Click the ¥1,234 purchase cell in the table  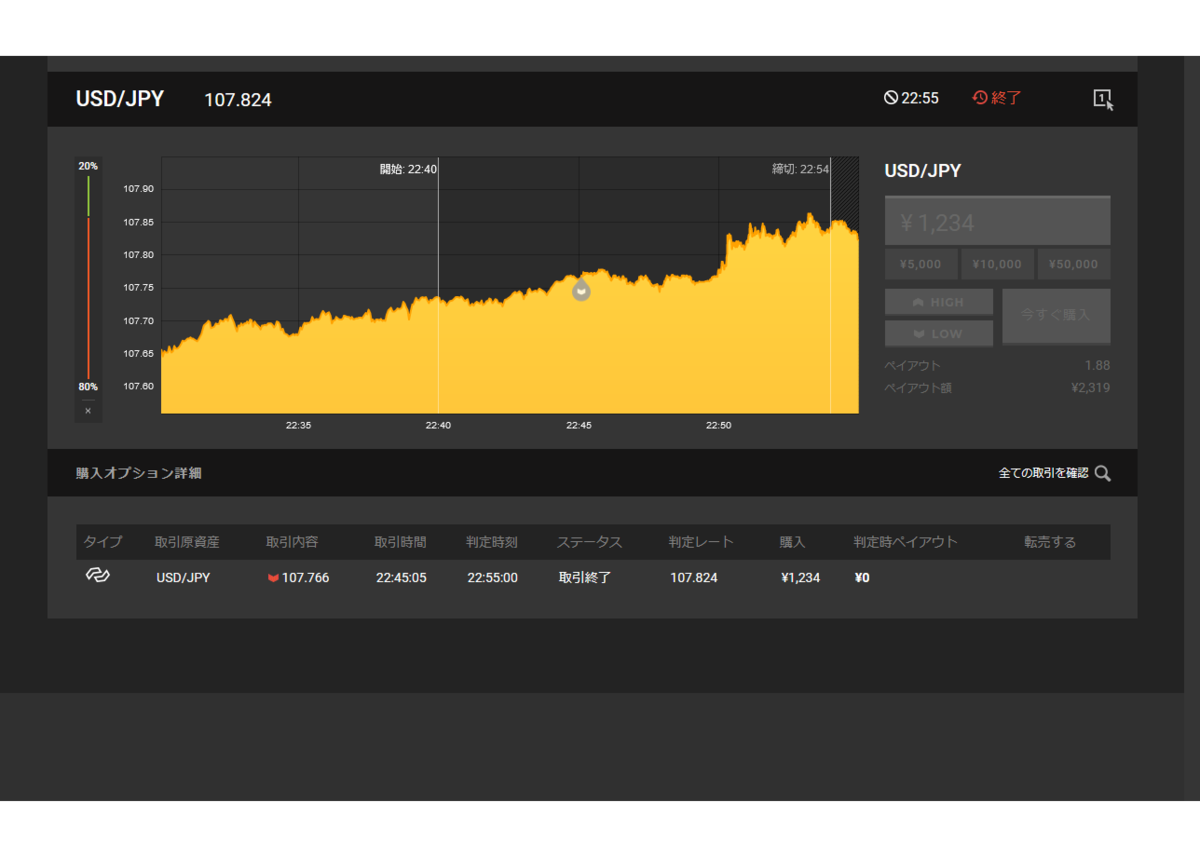click(801, 578)
